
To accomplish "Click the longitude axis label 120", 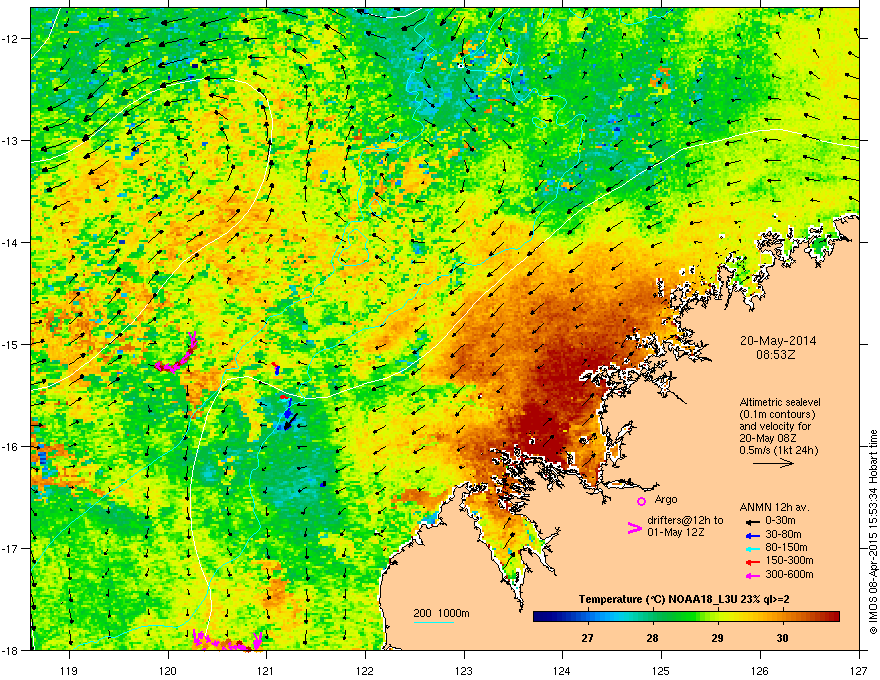I will tap(168, 670).
